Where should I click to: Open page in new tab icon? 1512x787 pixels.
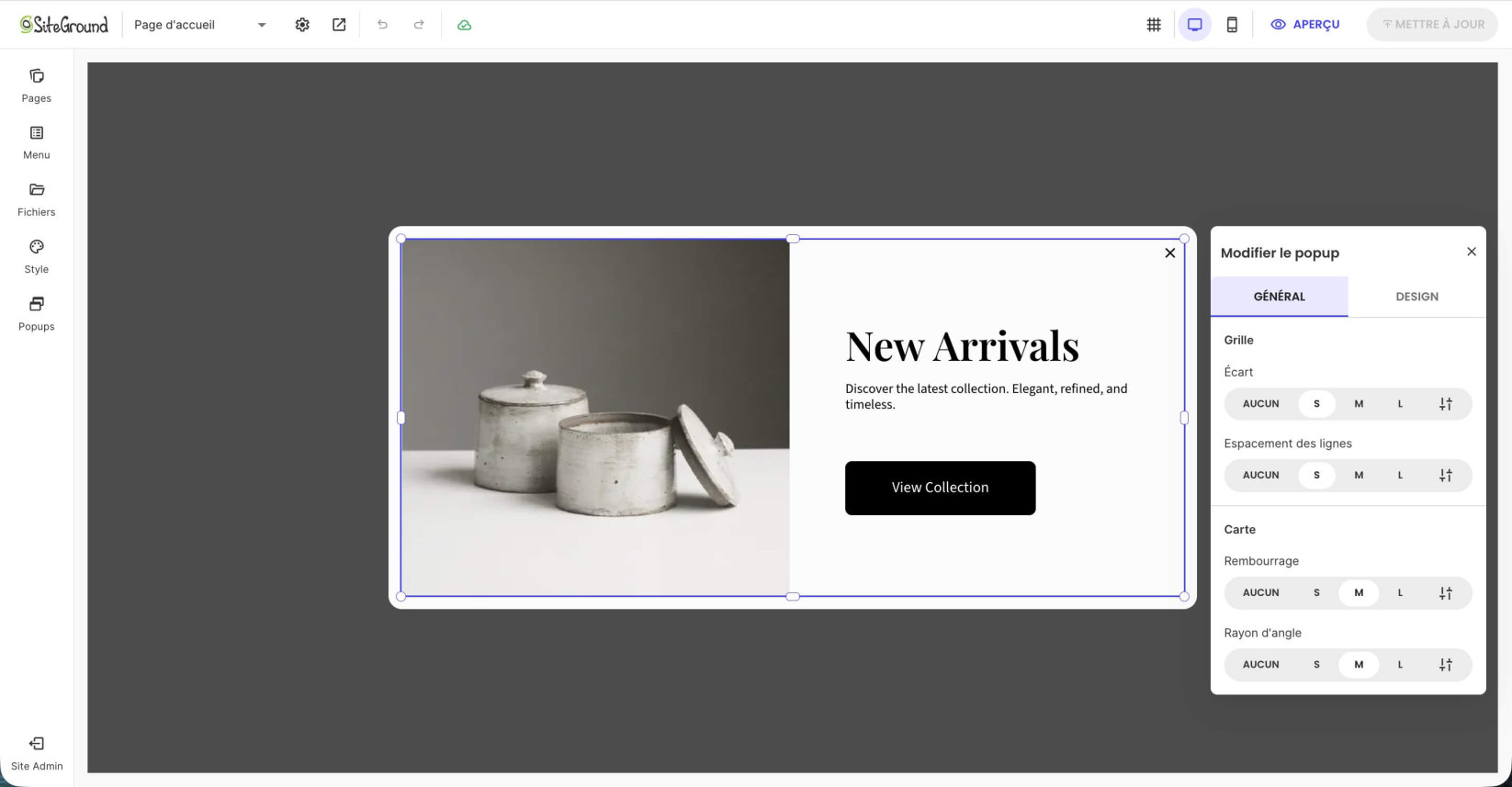pyautogui.click(x=339, y=25)
